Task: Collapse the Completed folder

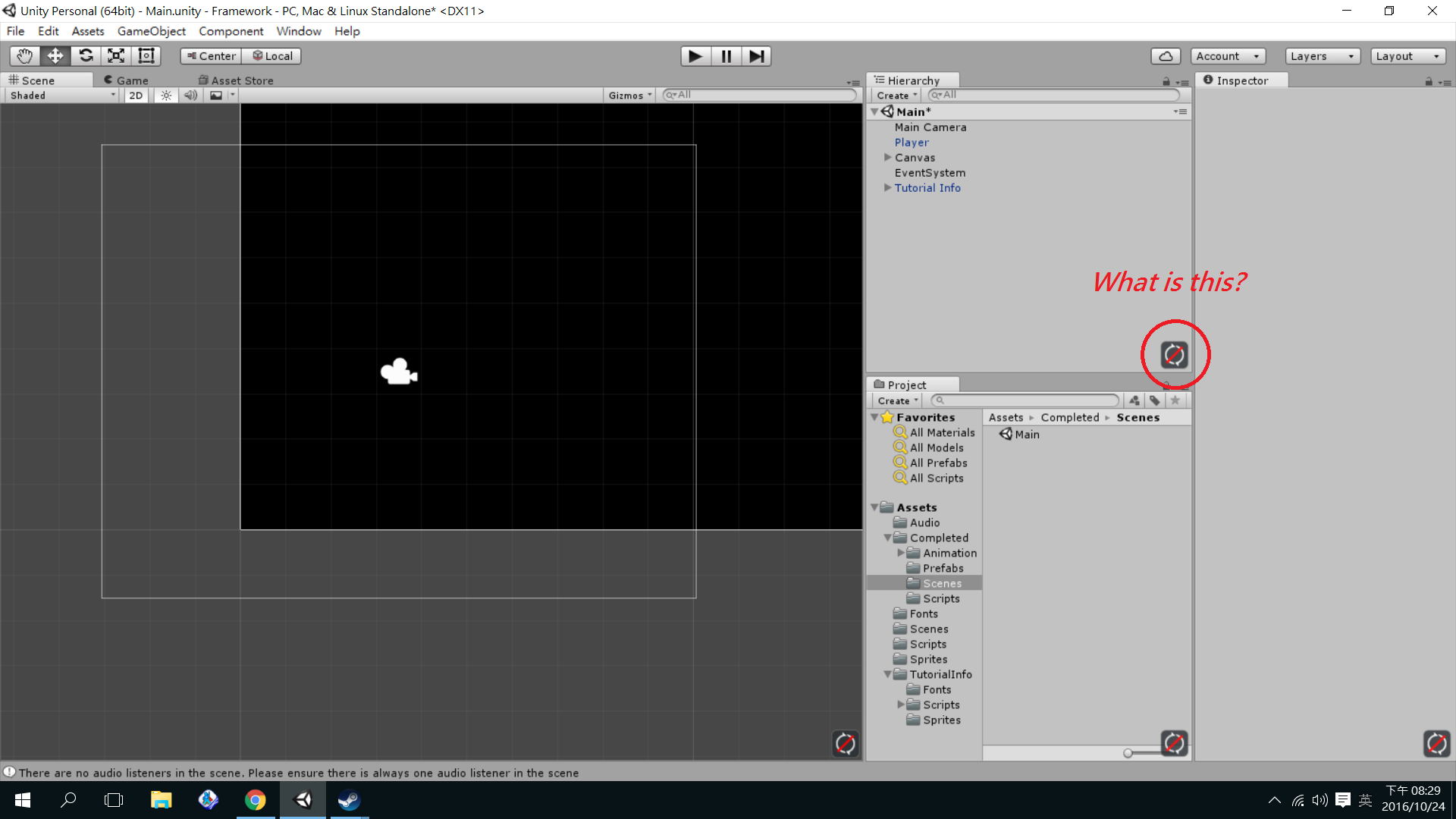Action: [x=887, y=538]
